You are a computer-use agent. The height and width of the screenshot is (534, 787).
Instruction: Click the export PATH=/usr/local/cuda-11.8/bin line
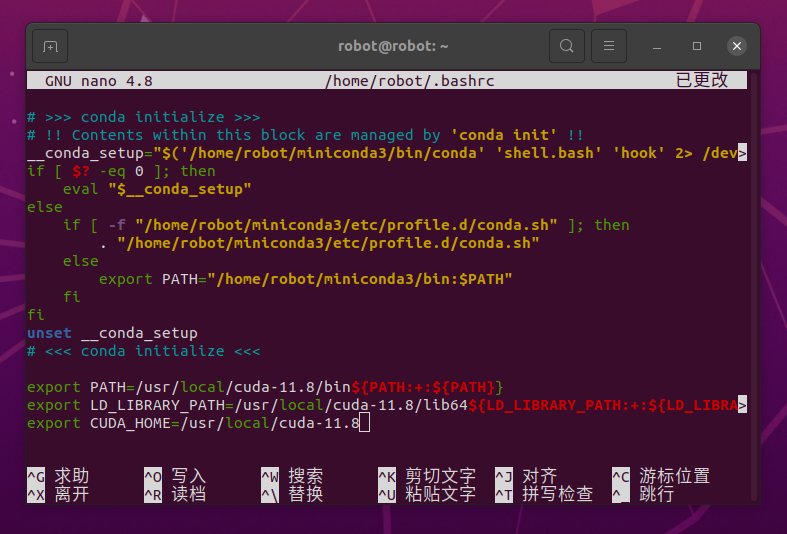265,387
